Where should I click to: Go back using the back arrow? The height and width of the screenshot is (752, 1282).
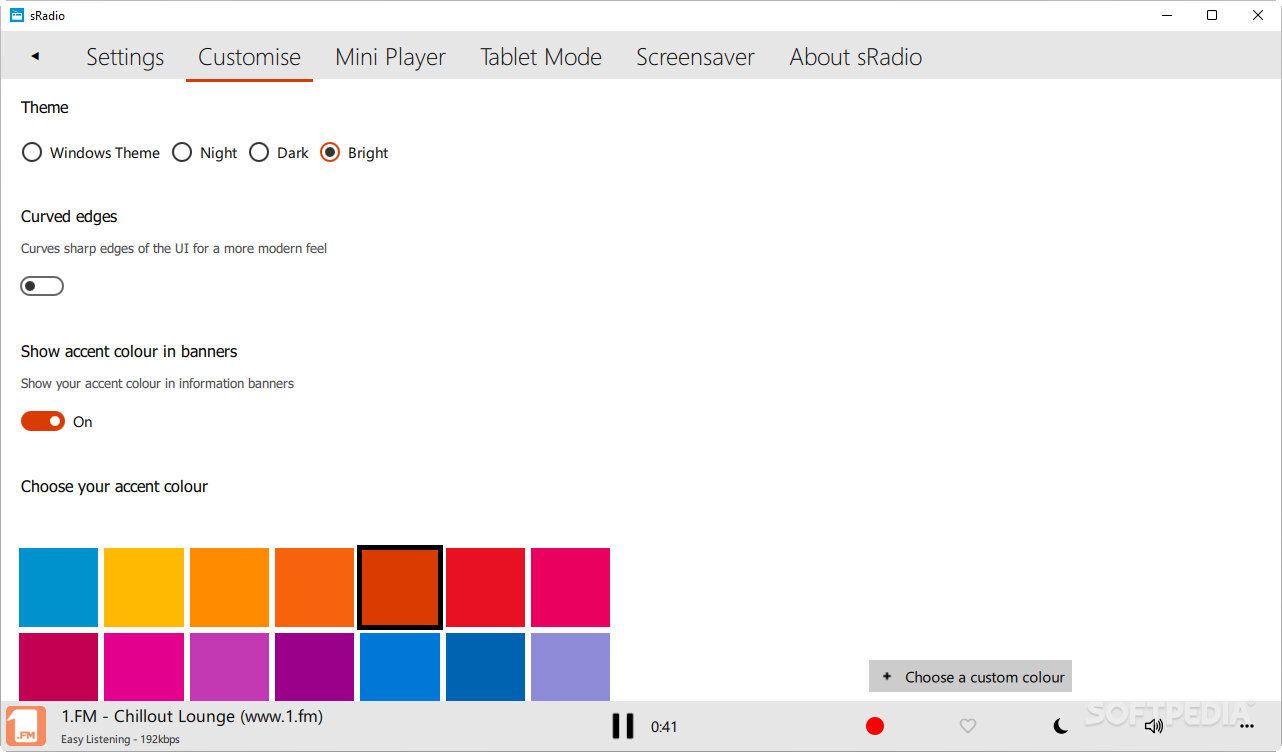tap(35, 56)
